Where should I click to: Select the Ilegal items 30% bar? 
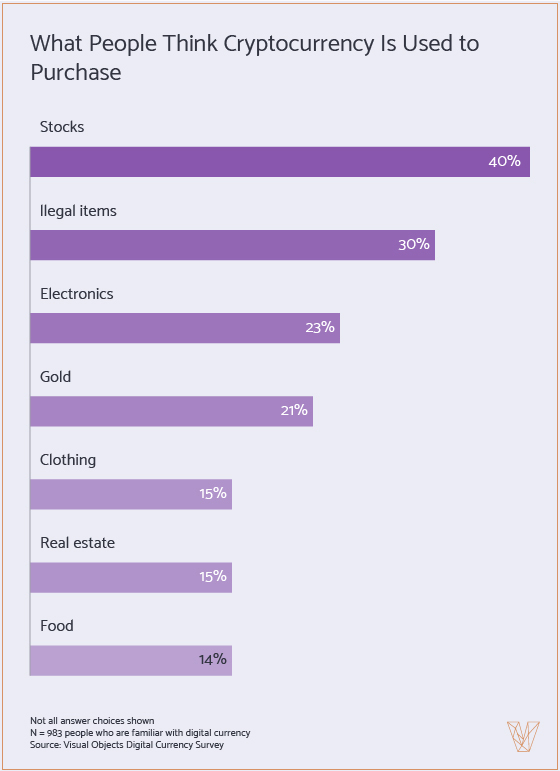[x=233, y=245]
